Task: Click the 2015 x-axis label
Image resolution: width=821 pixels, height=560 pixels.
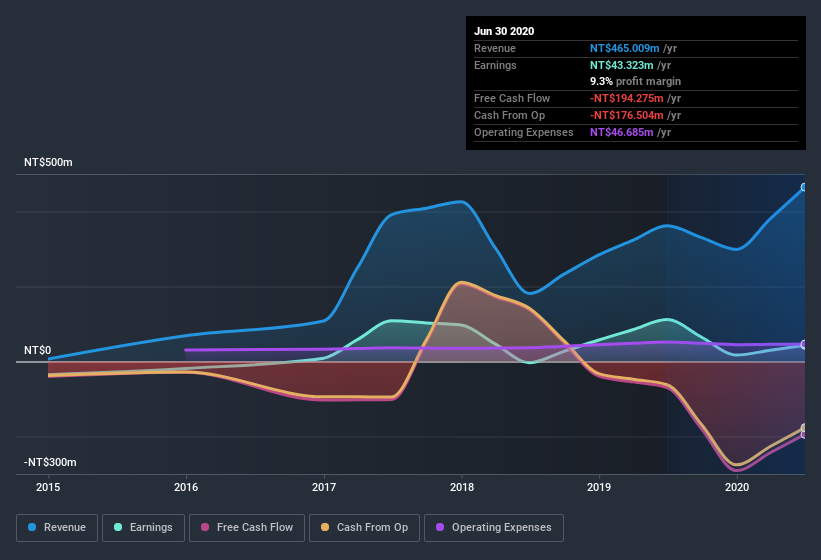Action: tap(48, 487)
